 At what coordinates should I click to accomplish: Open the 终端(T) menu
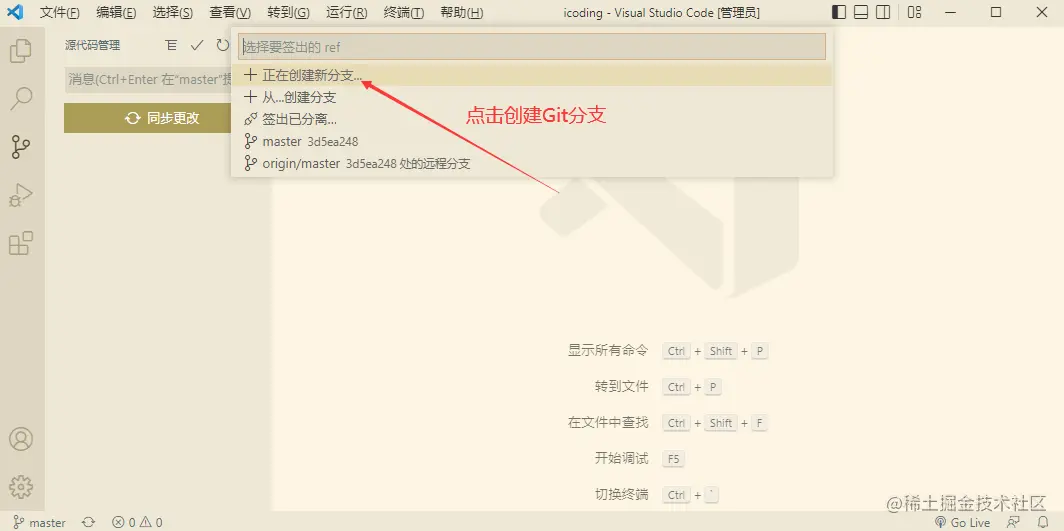click(404, 12)
